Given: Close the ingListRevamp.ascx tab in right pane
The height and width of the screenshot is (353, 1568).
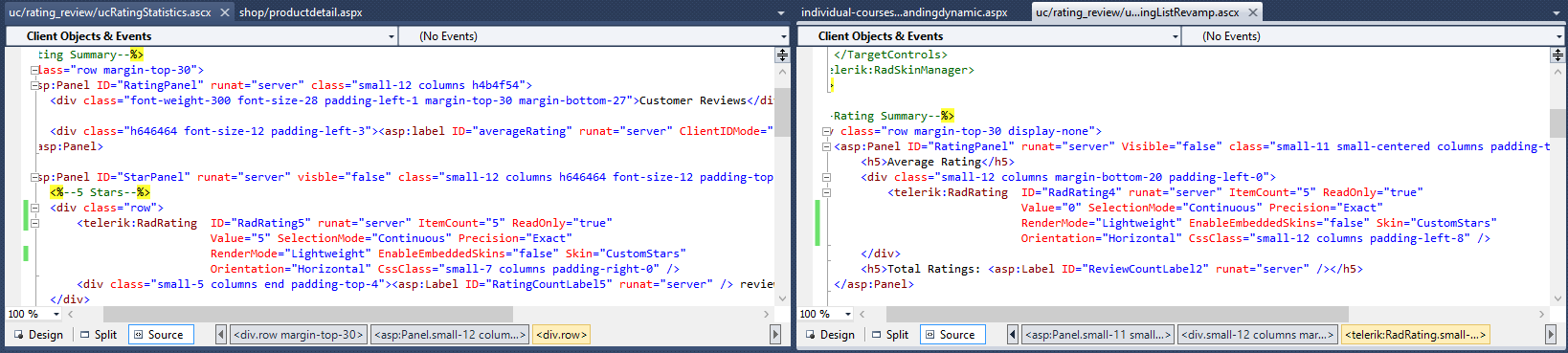Looking at the screenshot, I should pyautogui.click(x=1253, y=12).
